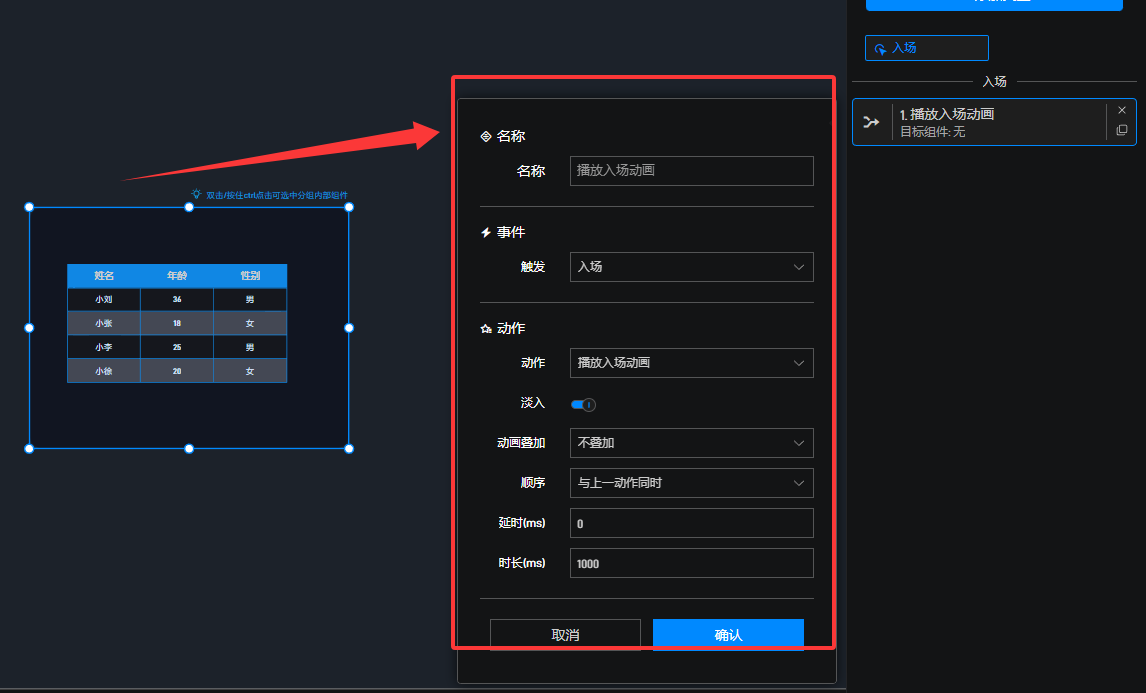Open the 动画叠加 dropdown showing 不叠加
Image resolution: width=1146 pixels, height=693 pixels.
coord(691,443)
